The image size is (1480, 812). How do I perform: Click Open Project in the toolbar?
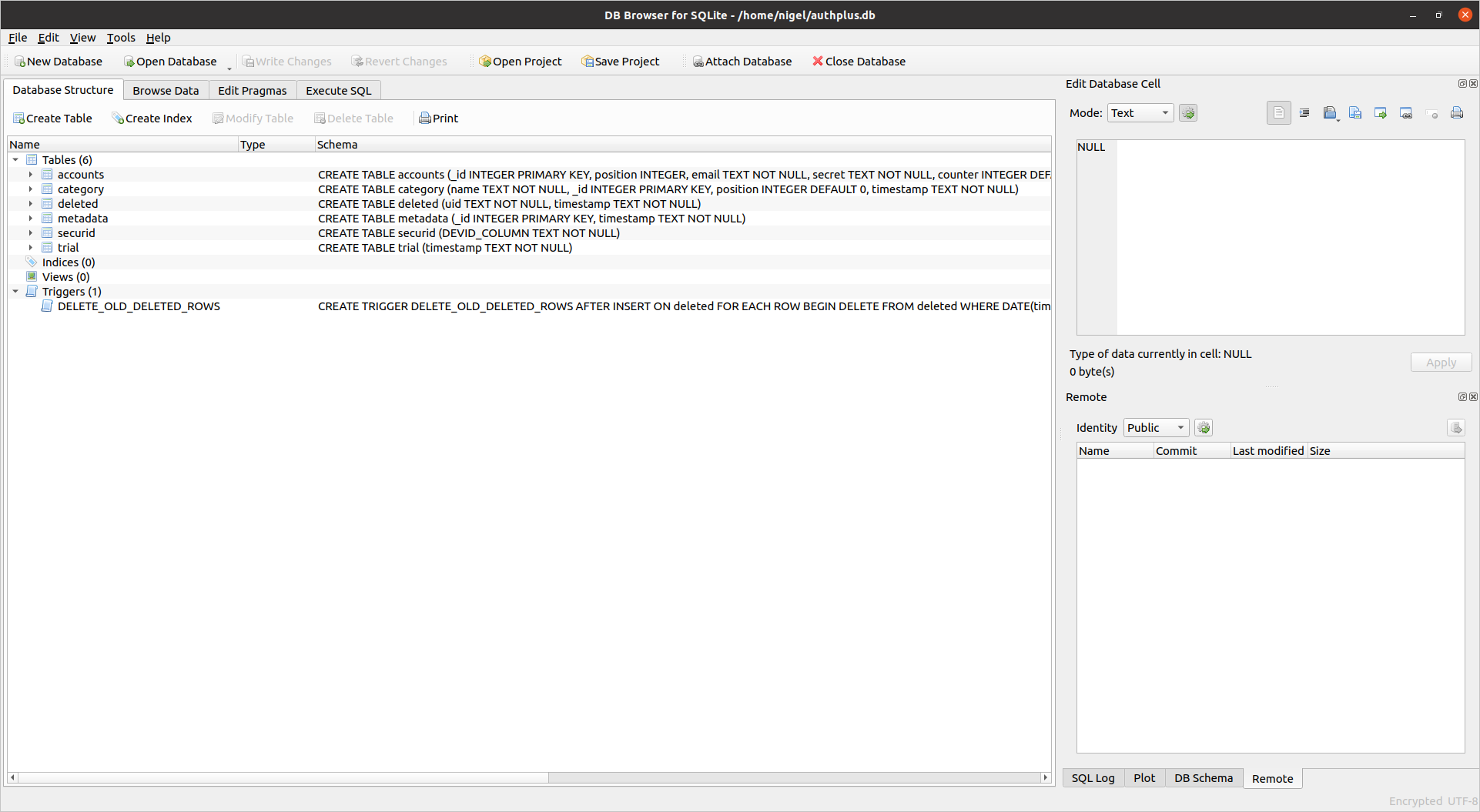pos(520,62)
